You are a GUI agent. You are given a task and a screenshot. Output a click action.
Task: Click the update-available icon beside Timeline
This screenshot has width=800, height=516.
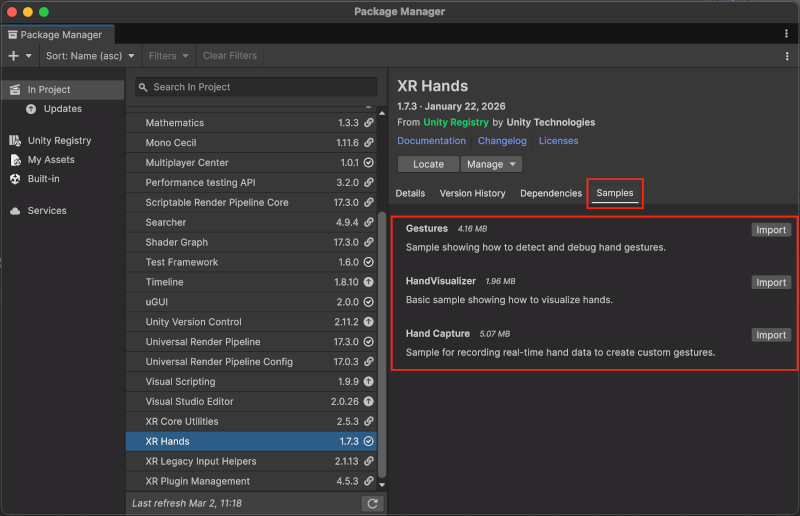coord(368,282)
